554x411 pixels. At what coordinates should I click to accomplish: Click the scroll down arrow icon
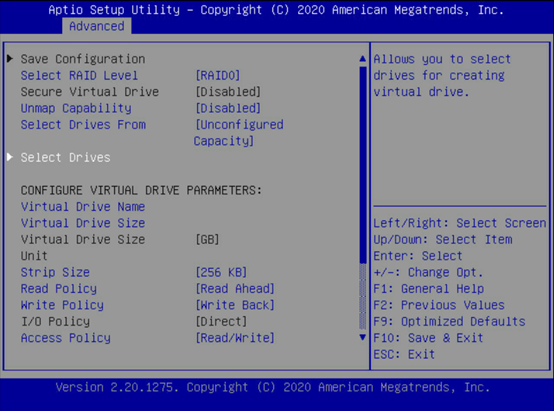point(363,337)
